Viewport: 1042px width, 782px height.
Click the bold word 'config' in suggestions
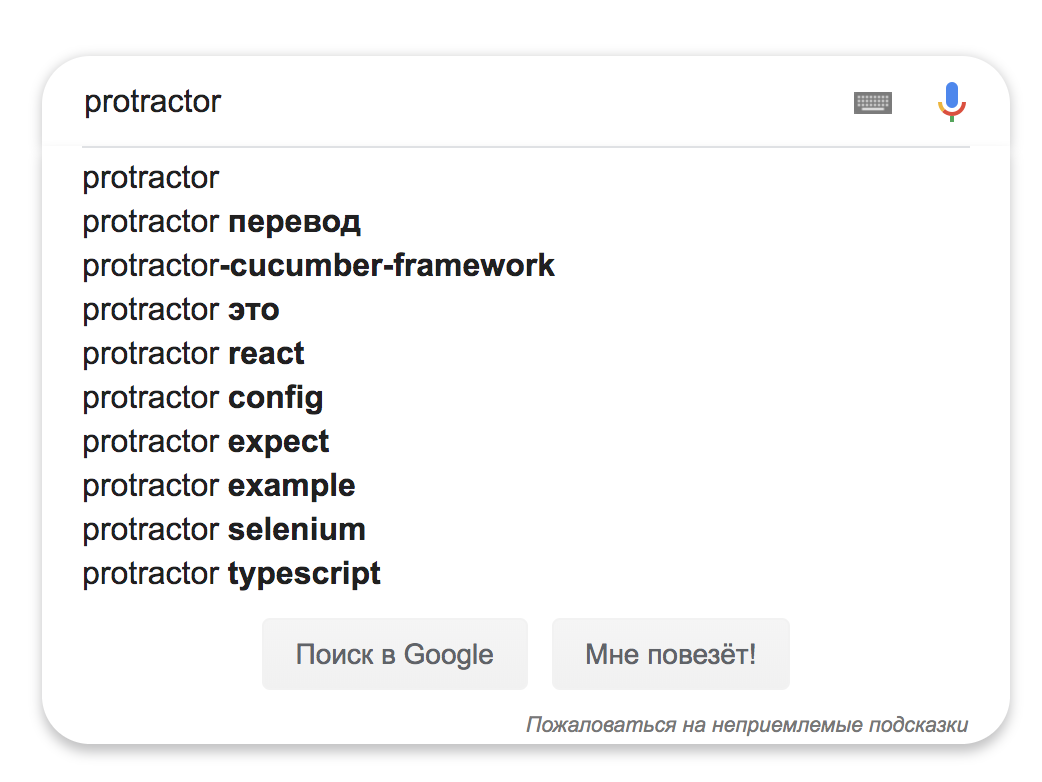[276, 398]
